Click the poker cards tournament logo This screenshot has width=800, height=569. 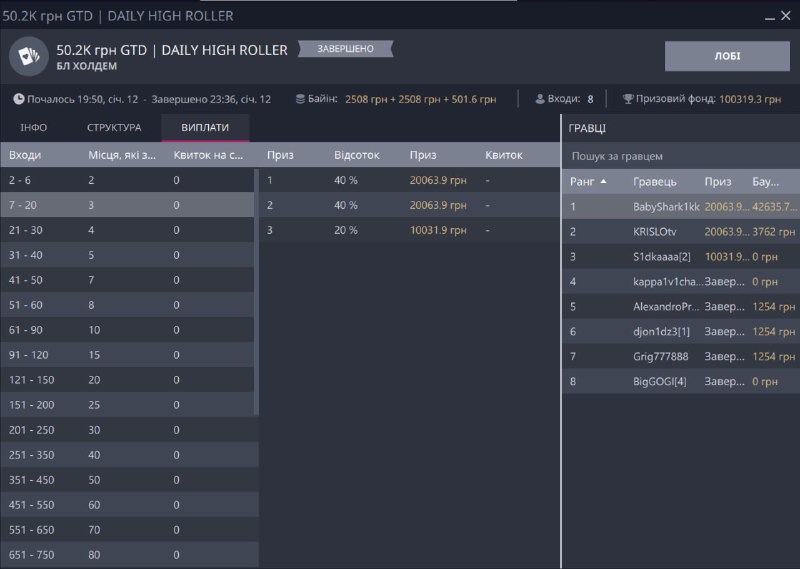pyautogui.click(x=27, y=57)
